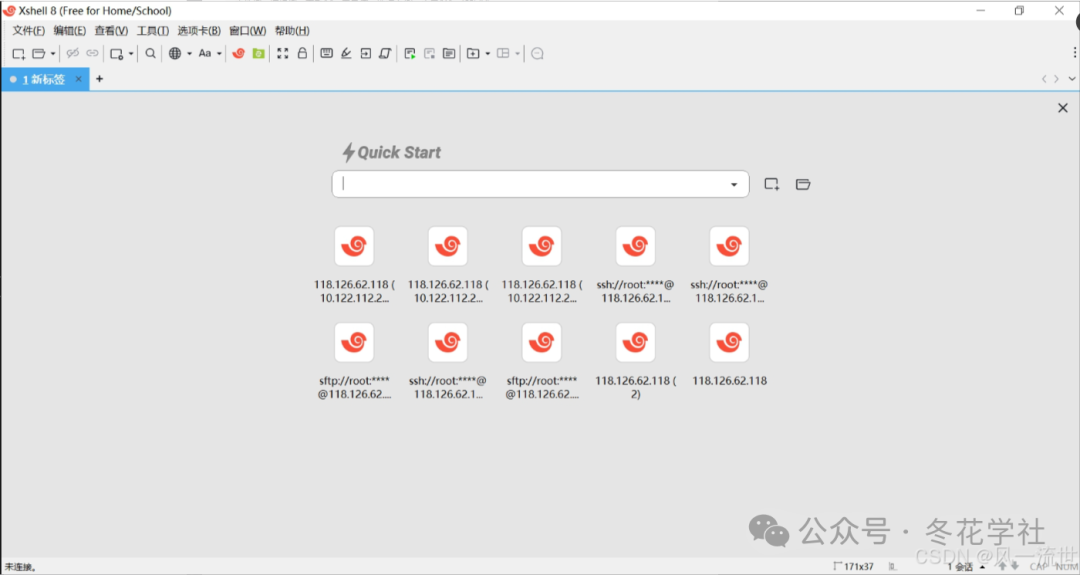Expand the Quick Start field dropdown arrow
Viewport: 1080px width, 575px height.
(734, 185)
